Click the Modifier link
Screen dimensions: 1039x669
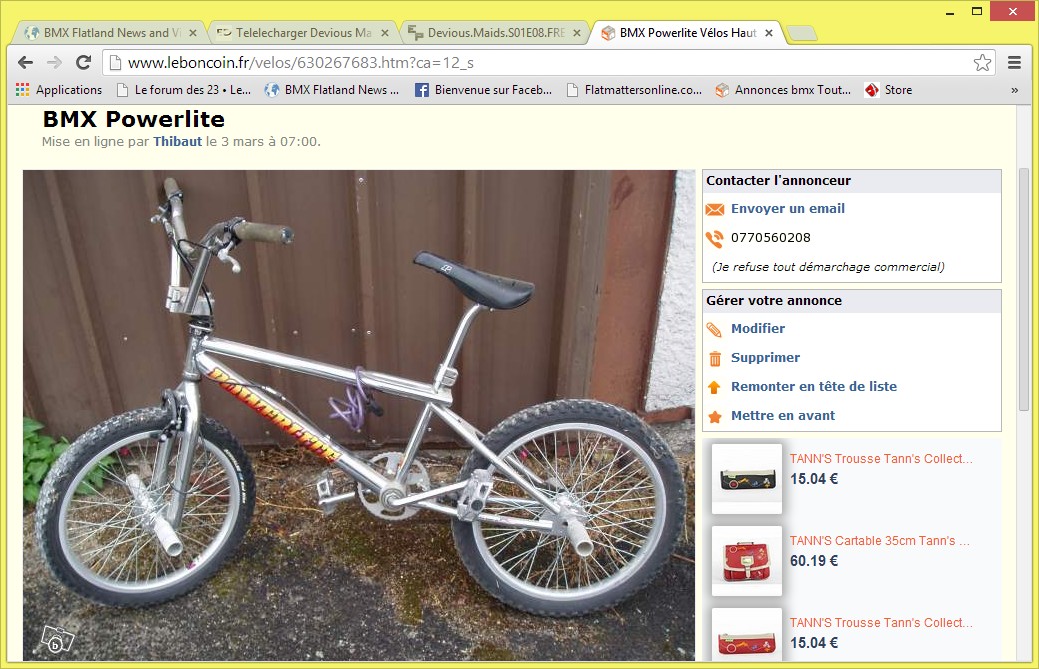[757, 329]
